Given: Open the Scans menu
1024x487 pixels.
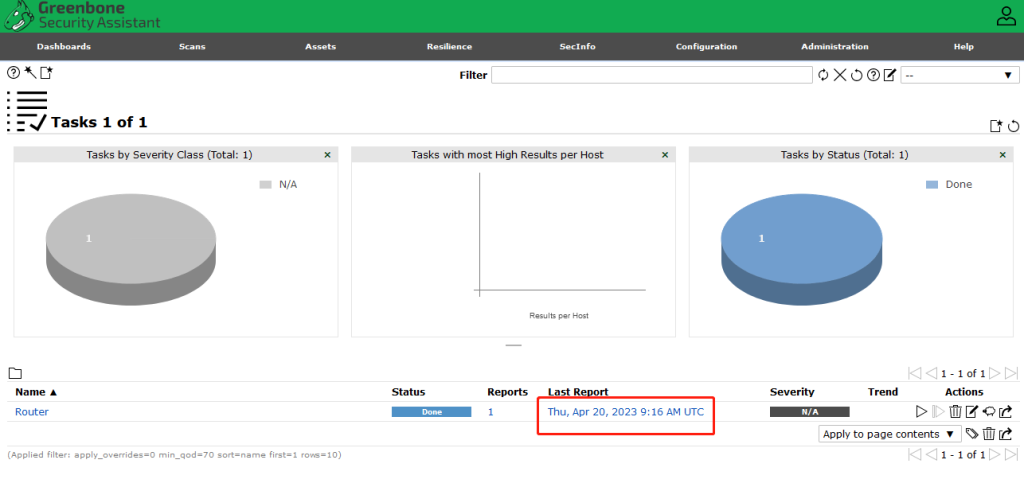Looking at the screenshot, I should click(192, 47).
